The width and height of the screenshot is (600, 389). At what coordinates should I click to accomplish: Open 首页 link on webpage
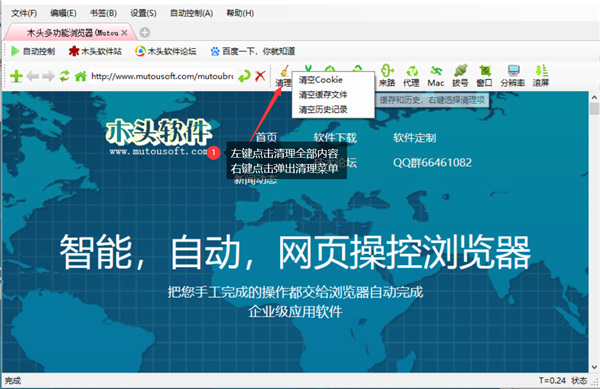[266, 137]
